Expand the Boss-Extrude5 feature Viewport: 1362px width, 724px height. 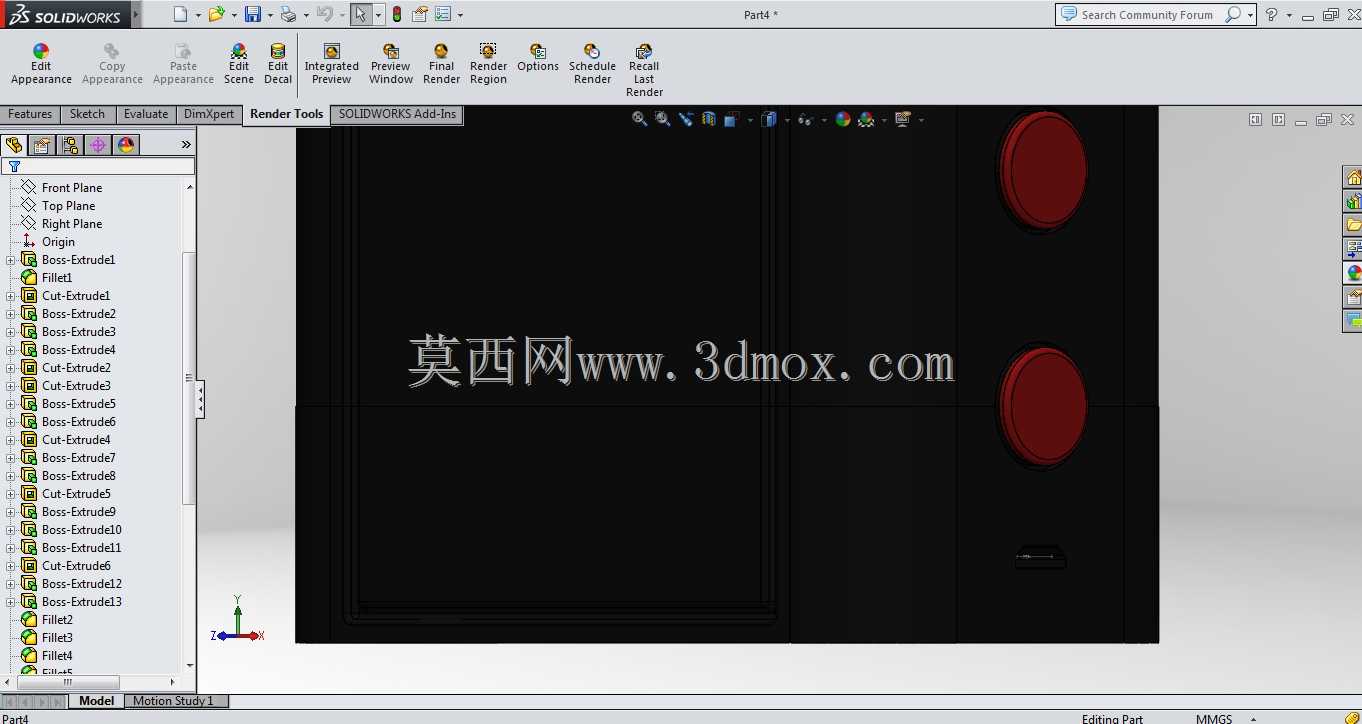(x=11, y=404)
